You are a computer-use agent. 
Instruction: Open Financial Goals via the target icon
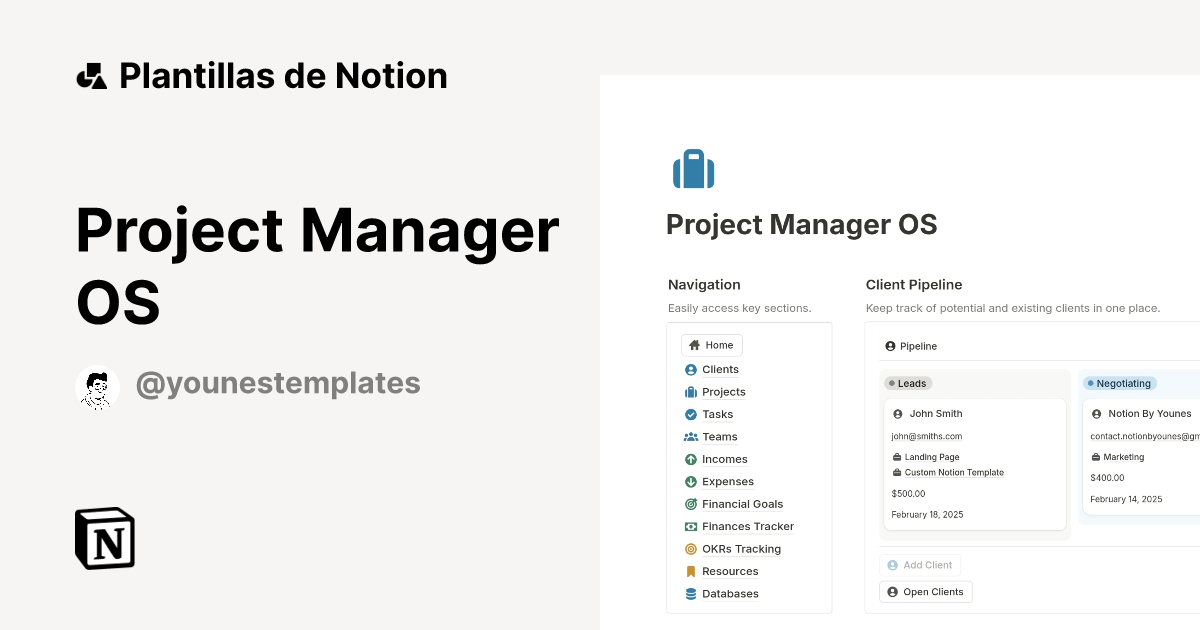[690, 504]
